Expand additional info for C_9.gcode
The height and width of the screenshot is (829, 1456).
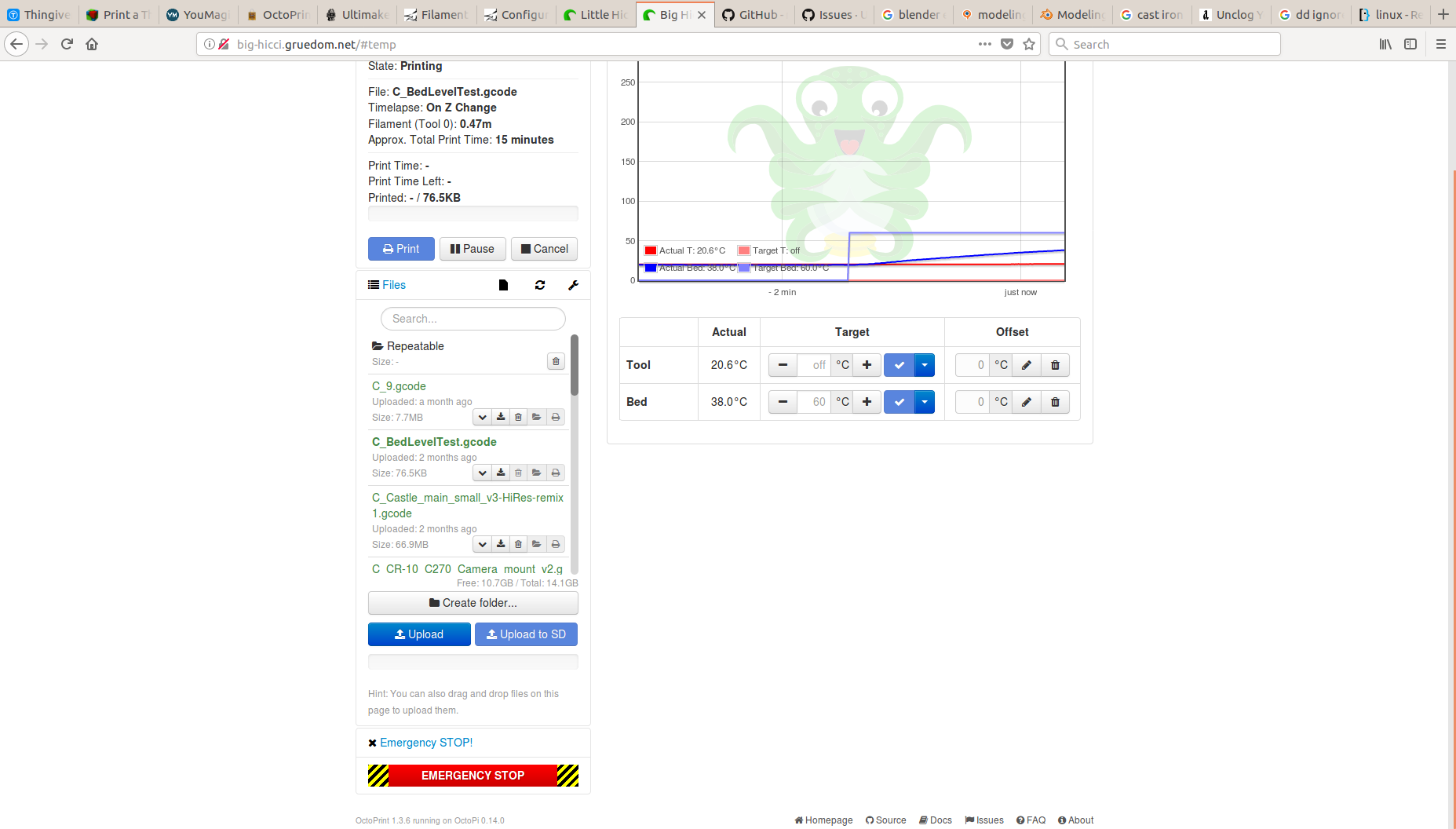tap(483, 417)
